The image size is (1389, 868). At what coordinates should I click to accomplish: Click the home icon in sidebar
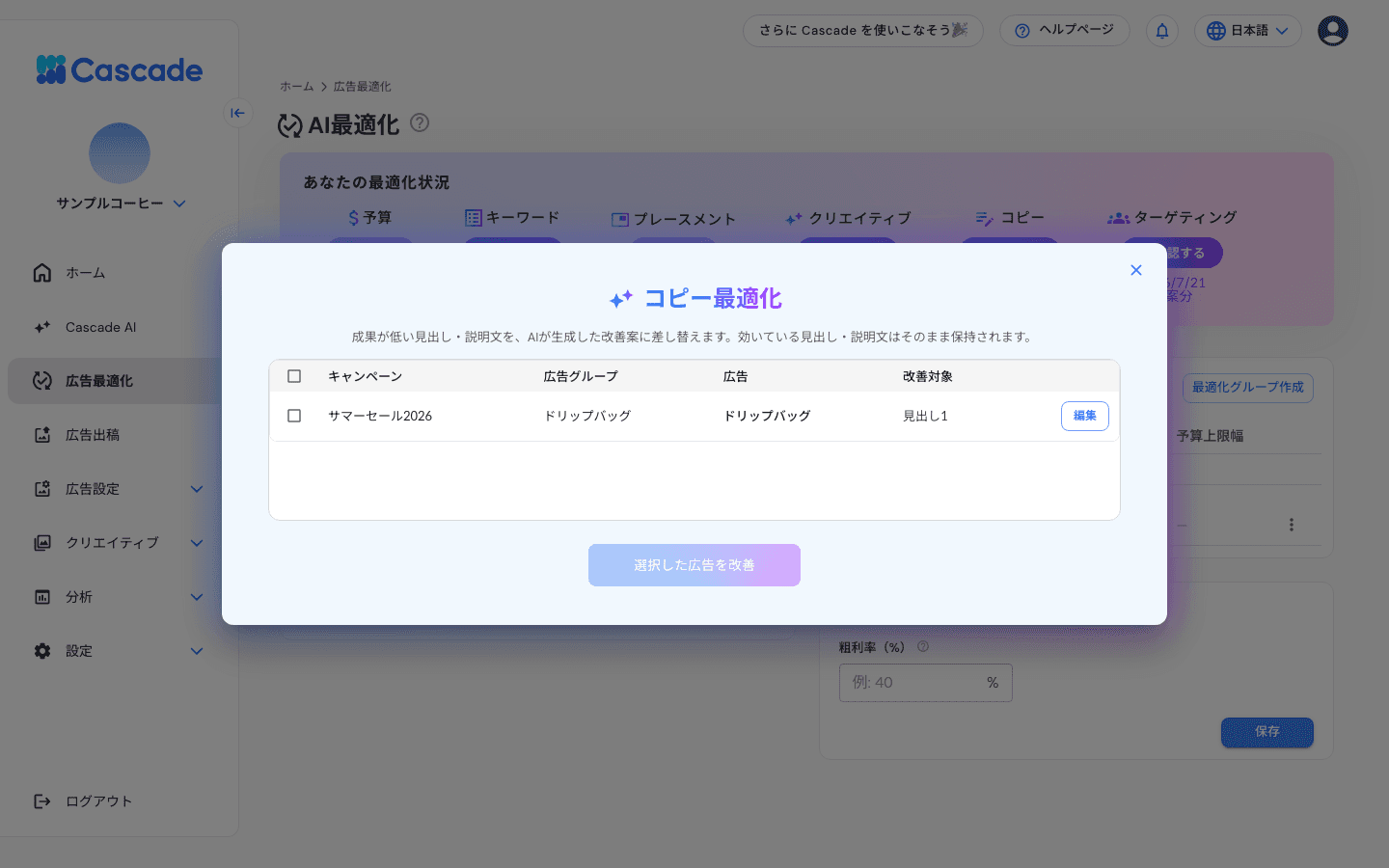point(42,273)
